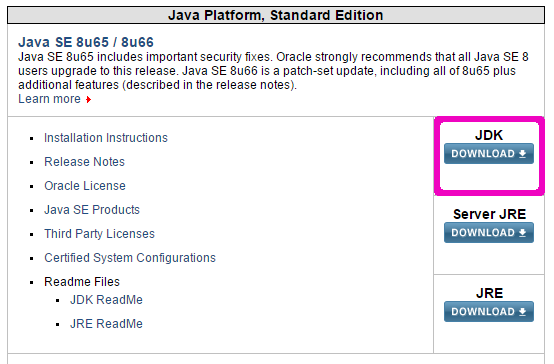Open Java SE Products link
This screenshot has width=554, height=364.
[92, 210]
